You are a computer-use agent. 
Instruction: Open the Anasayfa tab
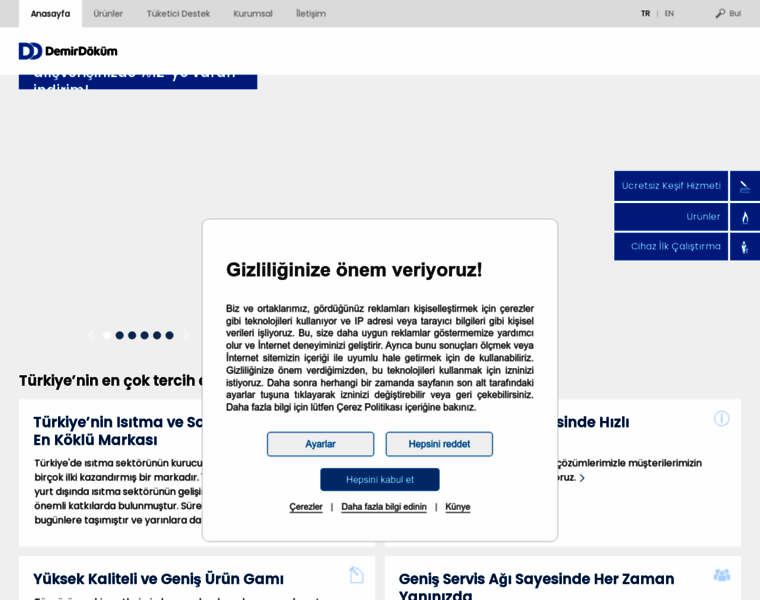[x=50, y=14]
